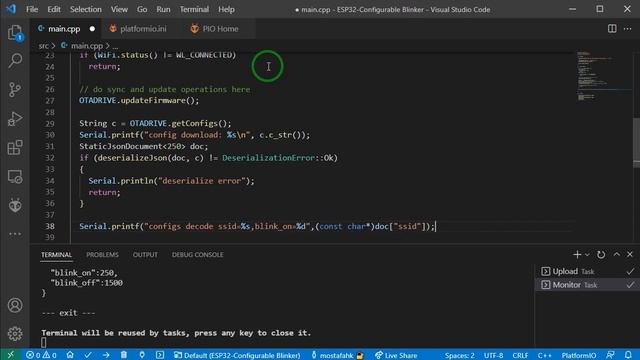Click unsaved dot on main.cpp tab
640x360 pixels.
[92, 29]
